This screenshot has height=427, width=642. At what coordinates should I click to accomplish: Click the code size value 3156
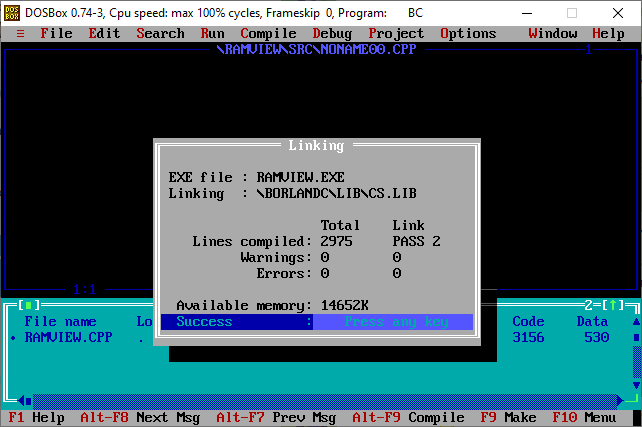coord(528,337)
